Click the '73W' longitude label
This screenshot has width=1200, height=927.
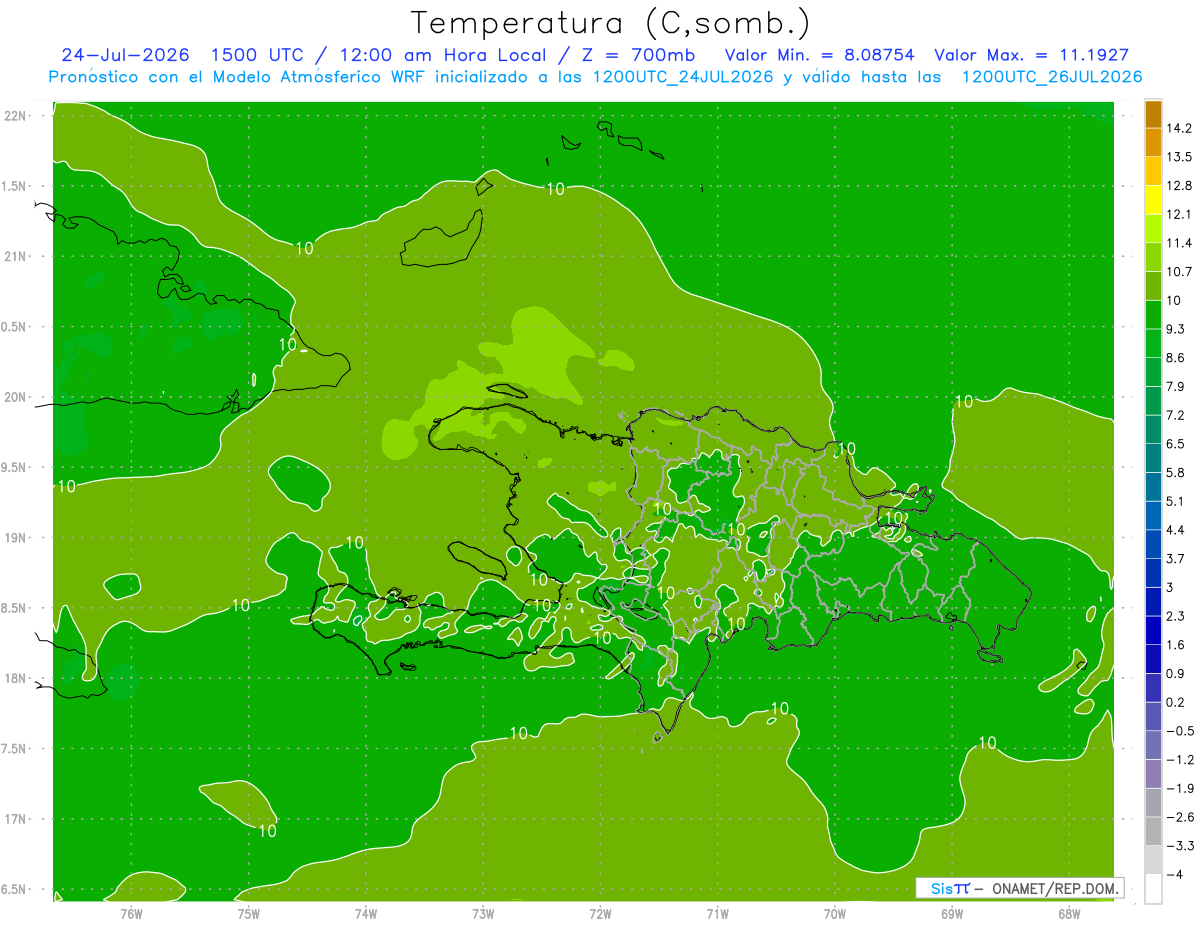[x=483, y=914]
